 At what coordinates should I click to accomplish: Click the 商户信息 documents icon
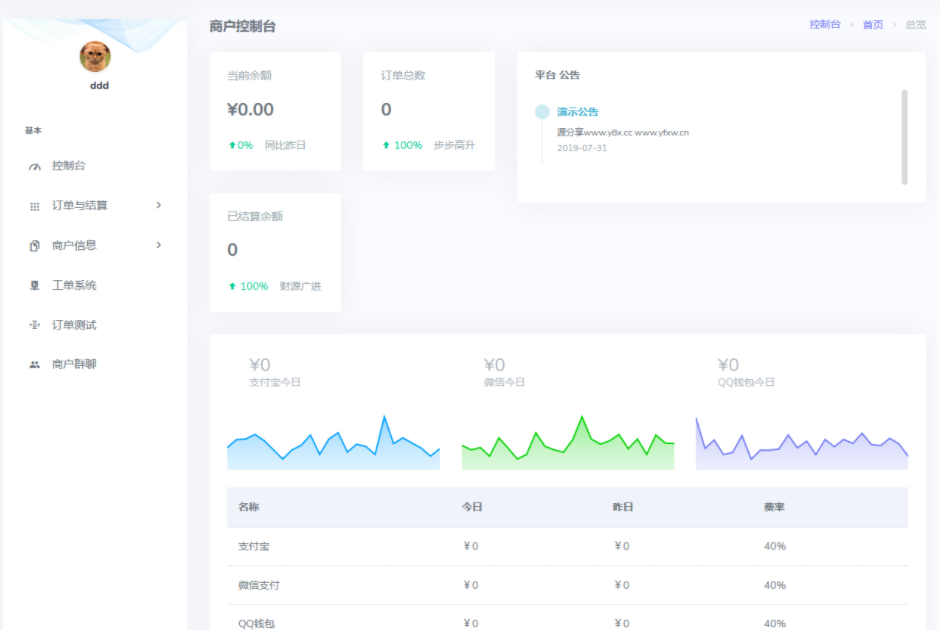35,246
